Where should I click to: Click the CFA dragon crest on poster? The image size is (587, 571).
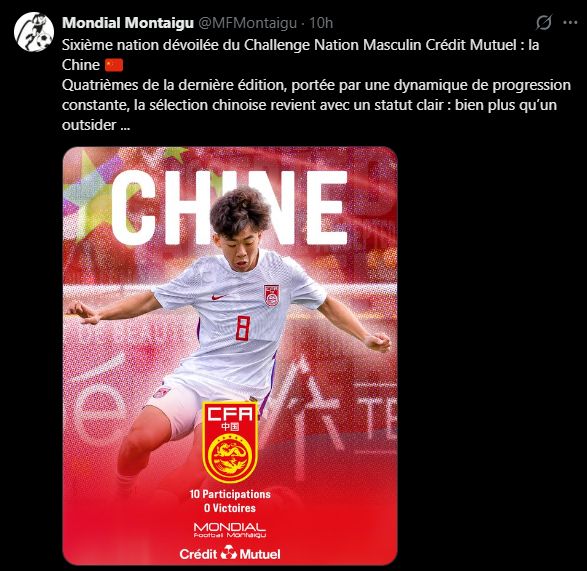230,443
